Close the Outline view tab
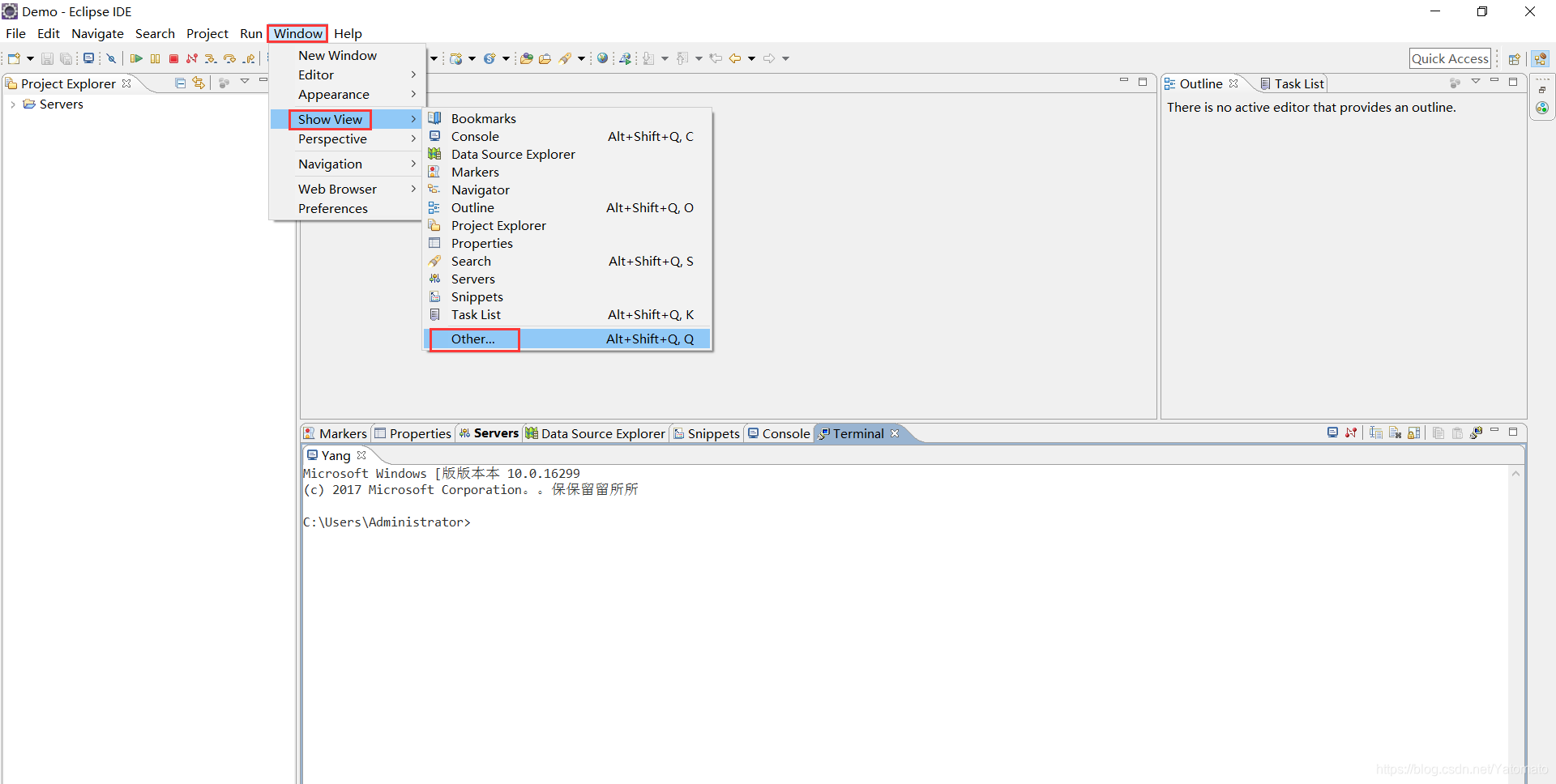Viewport: 1556px width, 784px height. pos(1233,83)
